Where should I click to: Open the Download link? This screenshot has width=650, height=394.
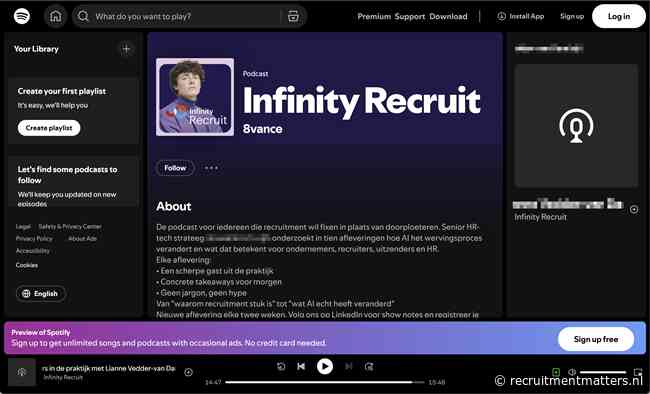448,16
